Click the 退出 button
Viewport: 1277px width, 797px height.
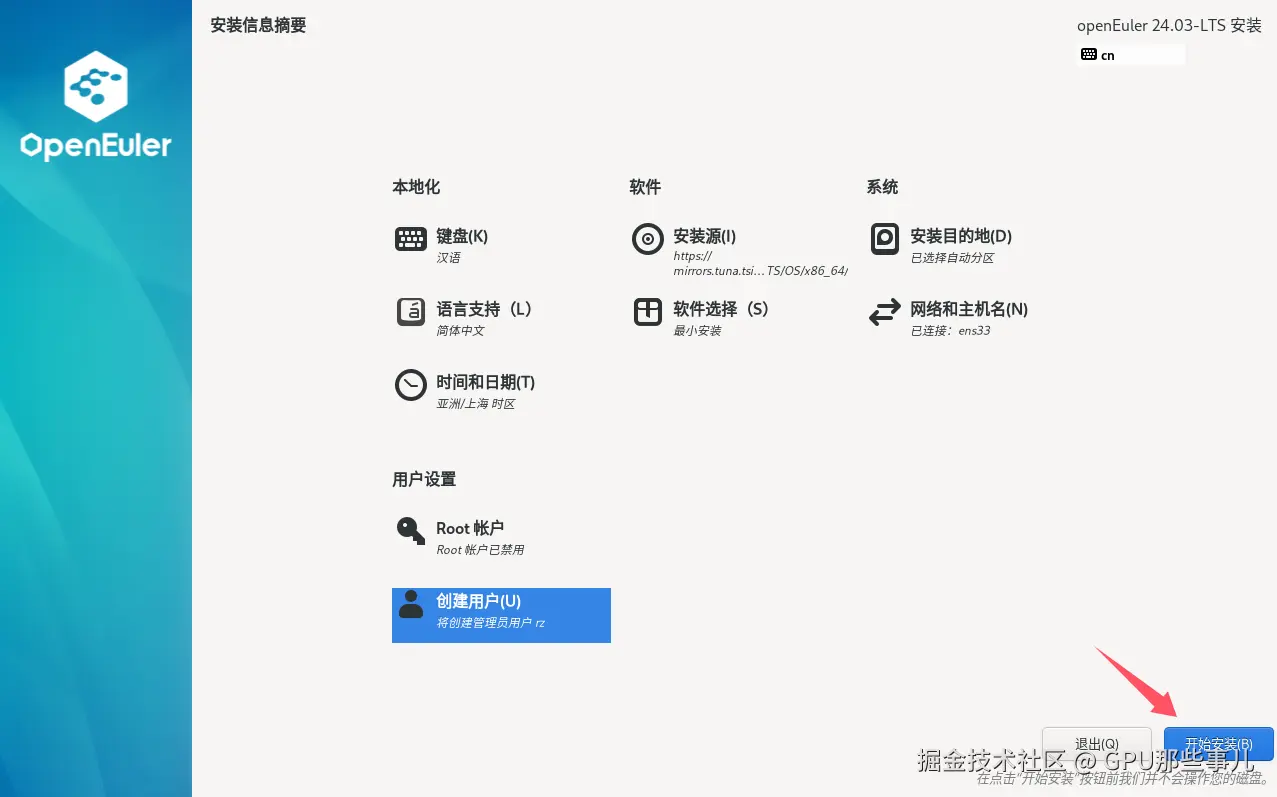tap(1096, 743)
